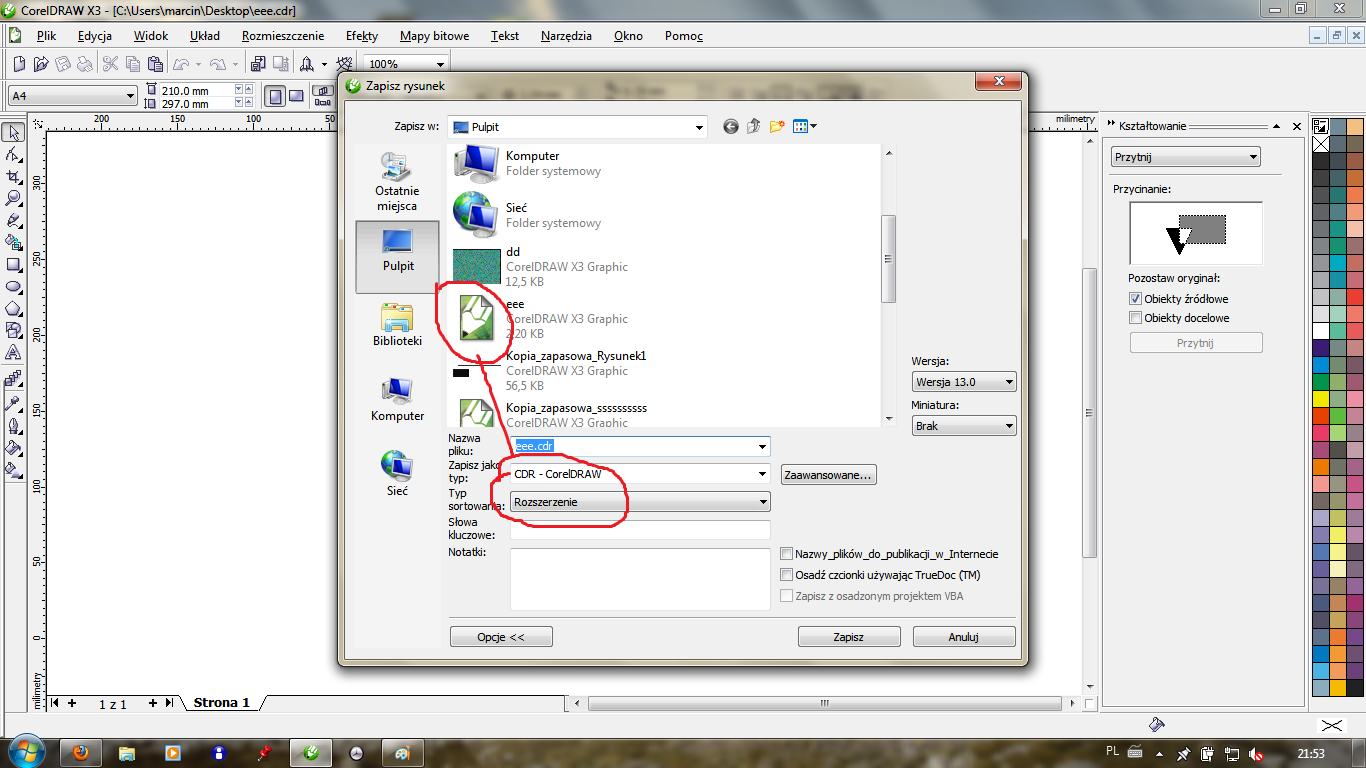Screen dimensions: 1366x768
Task: Click the Zapisz button
Action: pos(848,637)
